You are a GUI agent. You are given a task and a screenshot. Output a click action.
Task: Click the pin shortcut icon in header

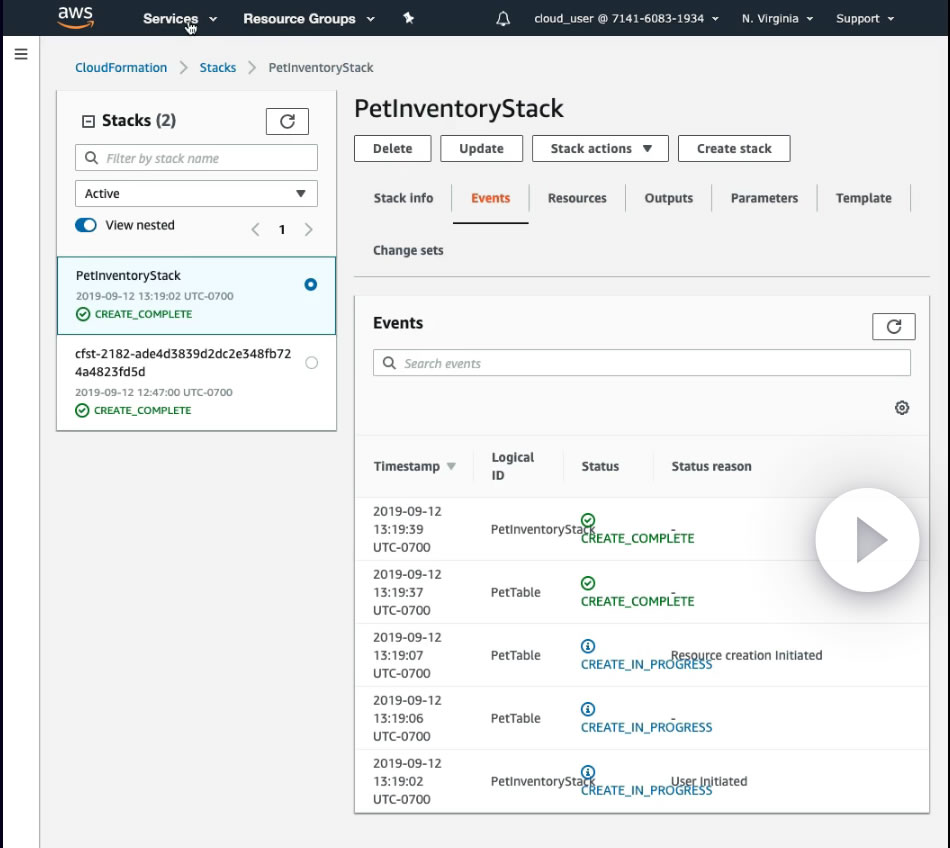(408, 18)
